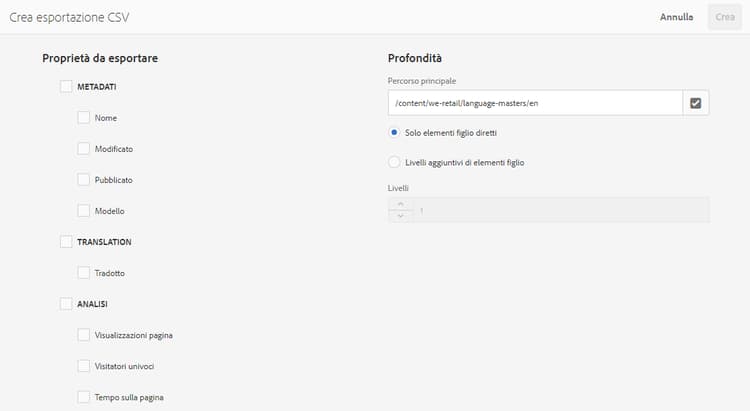Choose Livelli aggiuntivi di elementi figlio
This screenshot has height=411, width=750.
click(x=395, y=162)
